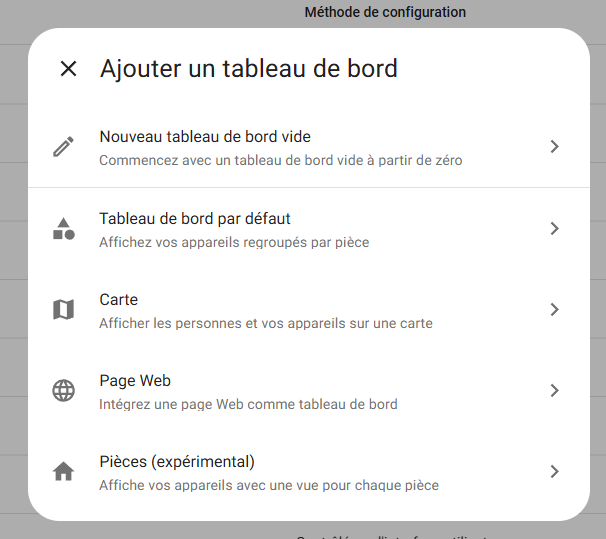Select Nouveau tableau de bord vide
Screen dimensions: 606x539
coord(309,147)
